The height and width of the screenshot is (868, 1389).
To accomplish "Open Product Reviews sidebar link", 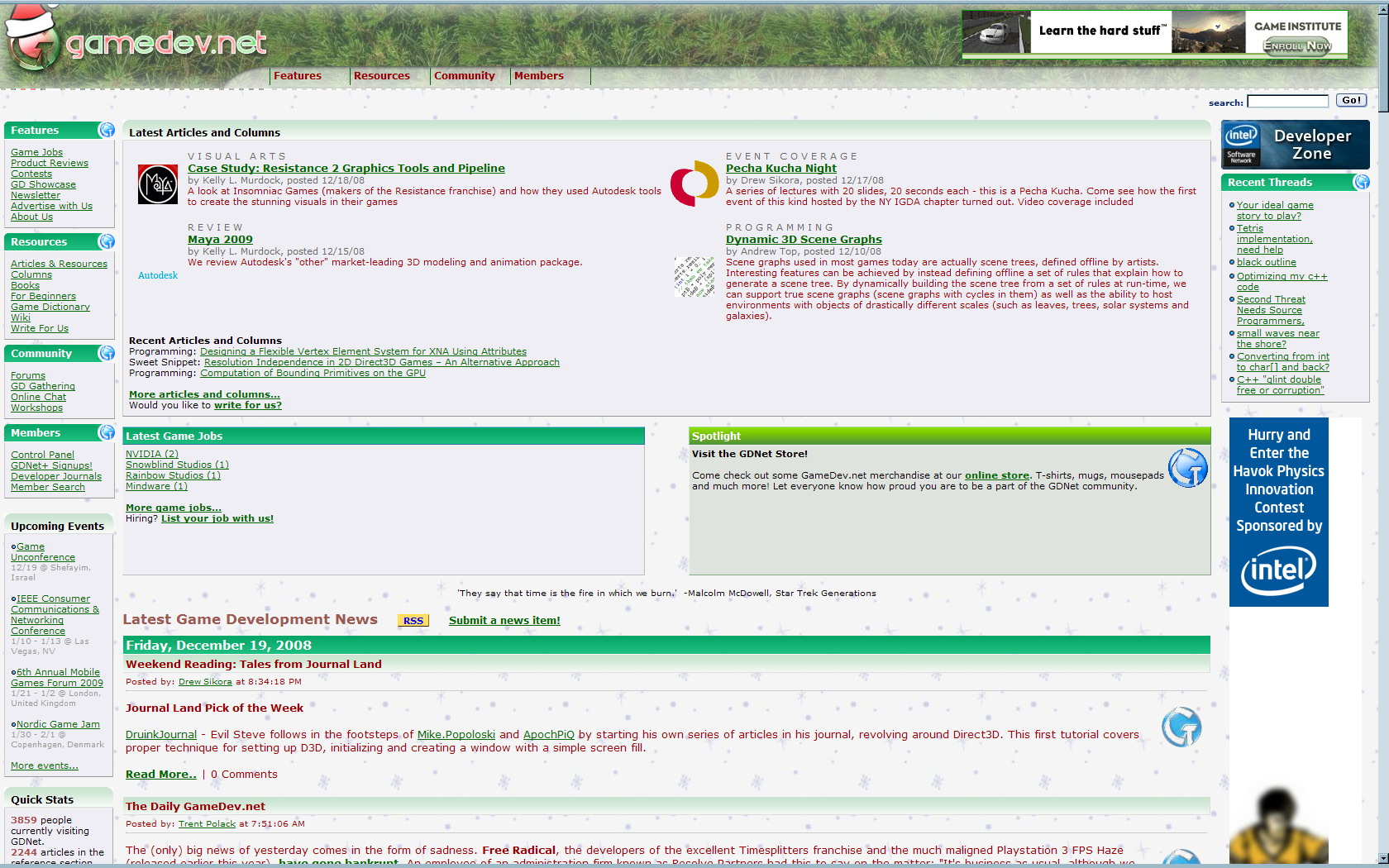I will point(50,163).
